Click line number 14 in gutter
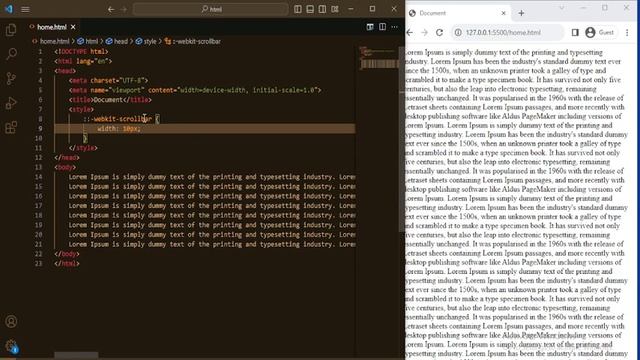The height and width of the screenshot is (360, 640). pos(38,177)
